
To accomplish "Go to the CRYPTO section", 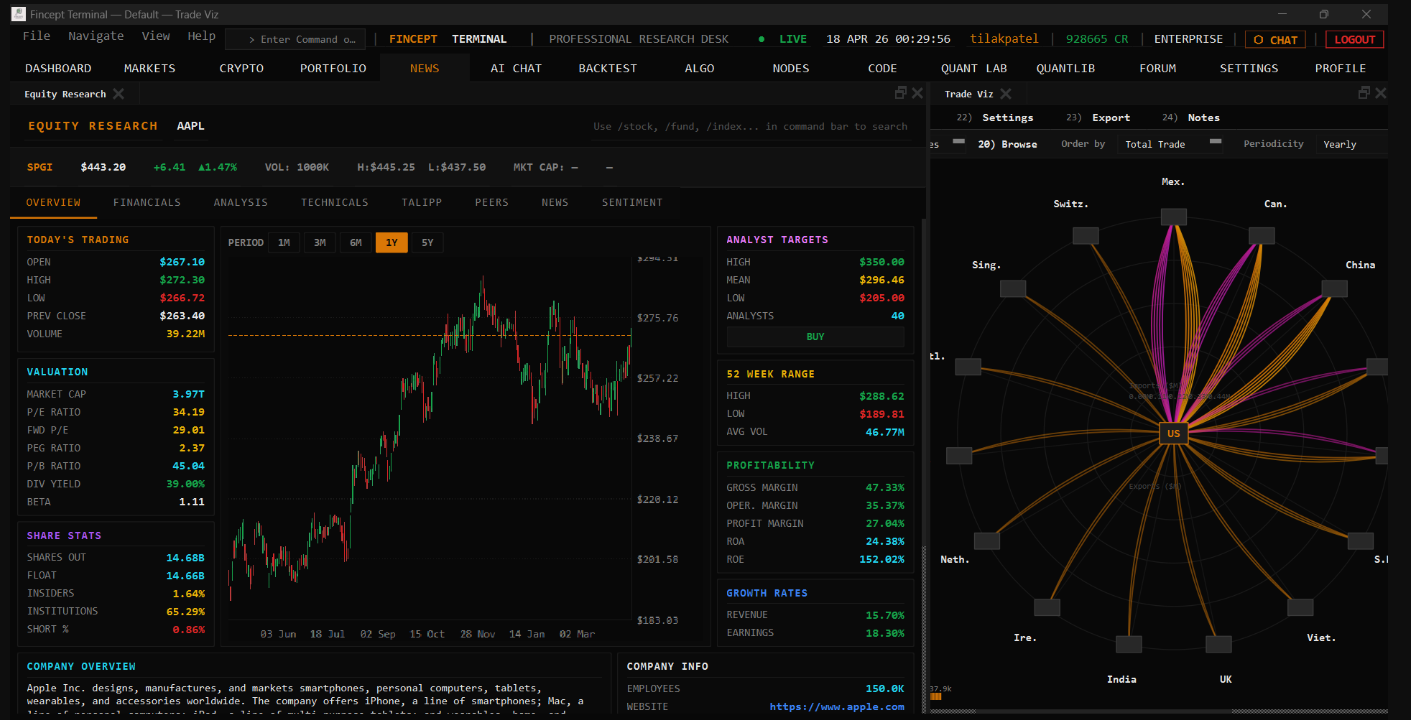I will tap(242, 68).
